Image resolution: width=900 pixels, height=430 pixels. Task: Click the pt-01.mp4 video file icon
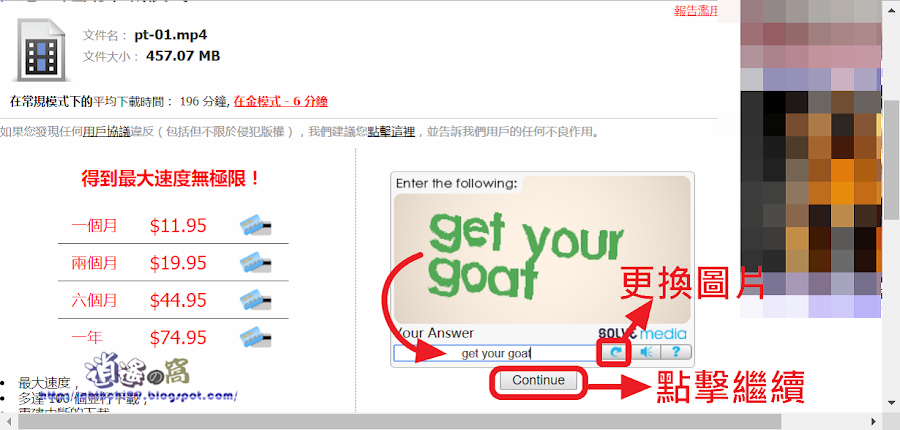(42, 50)
